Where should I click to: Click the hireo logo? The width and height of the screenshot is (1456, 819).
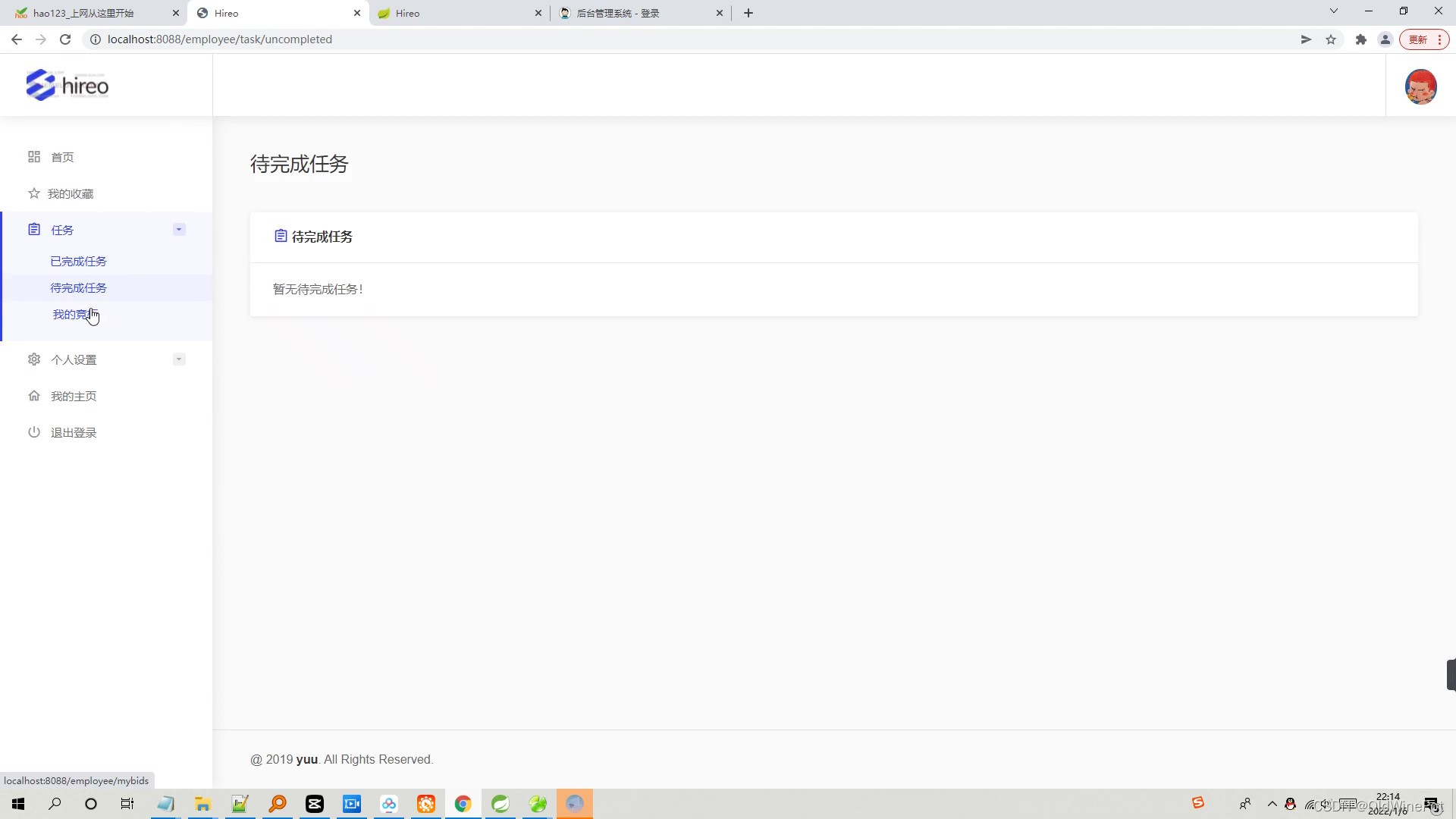(x=67, y=86)
